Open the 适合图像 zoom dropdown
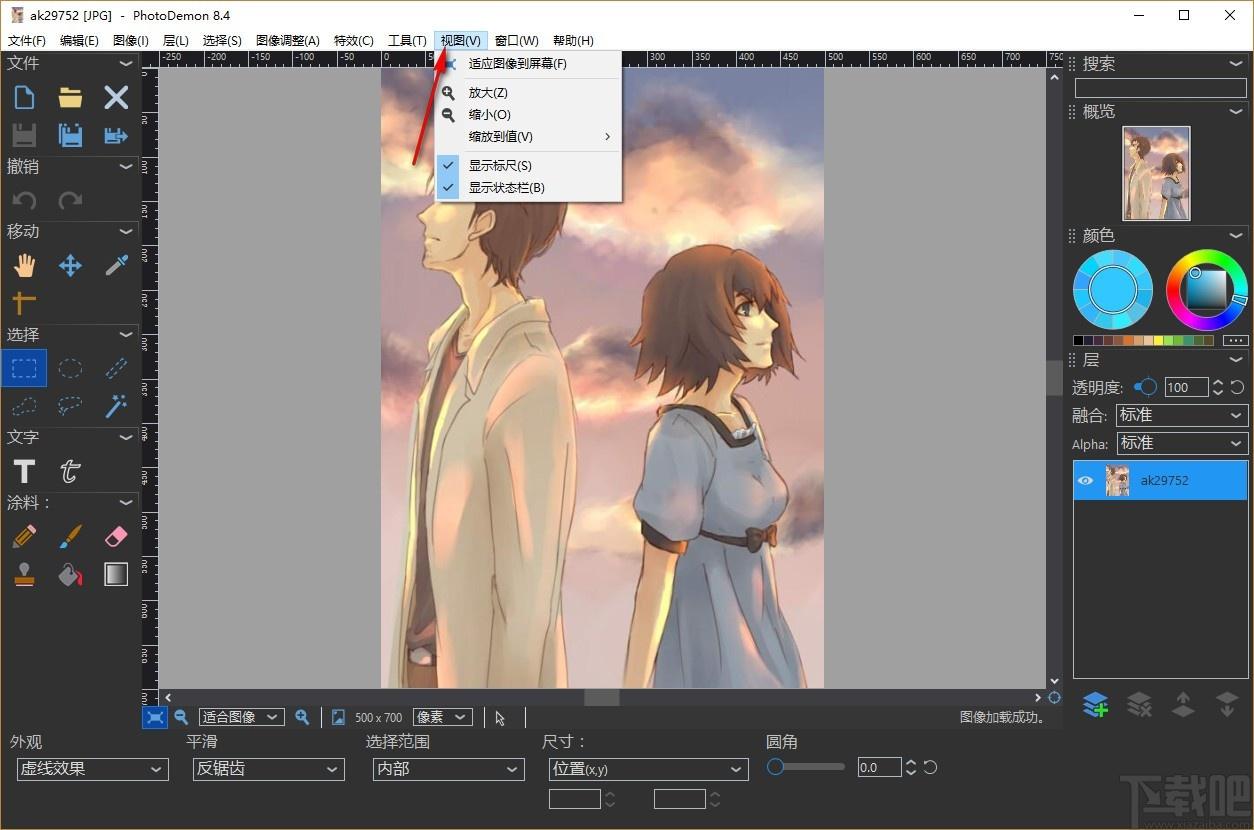 click(x=241, y=717)
